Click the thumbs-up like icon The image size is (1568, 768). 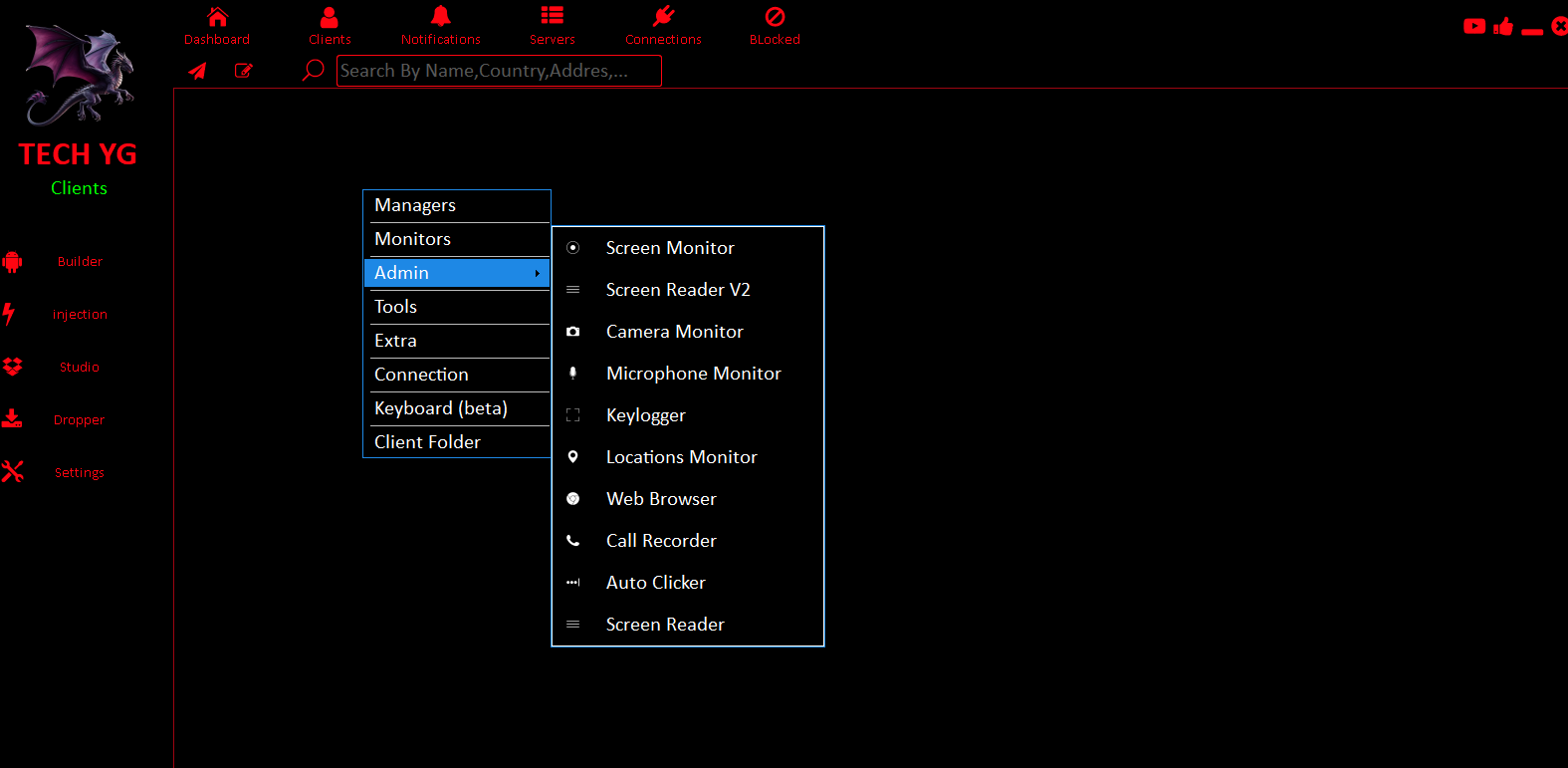click(1503, 27)
